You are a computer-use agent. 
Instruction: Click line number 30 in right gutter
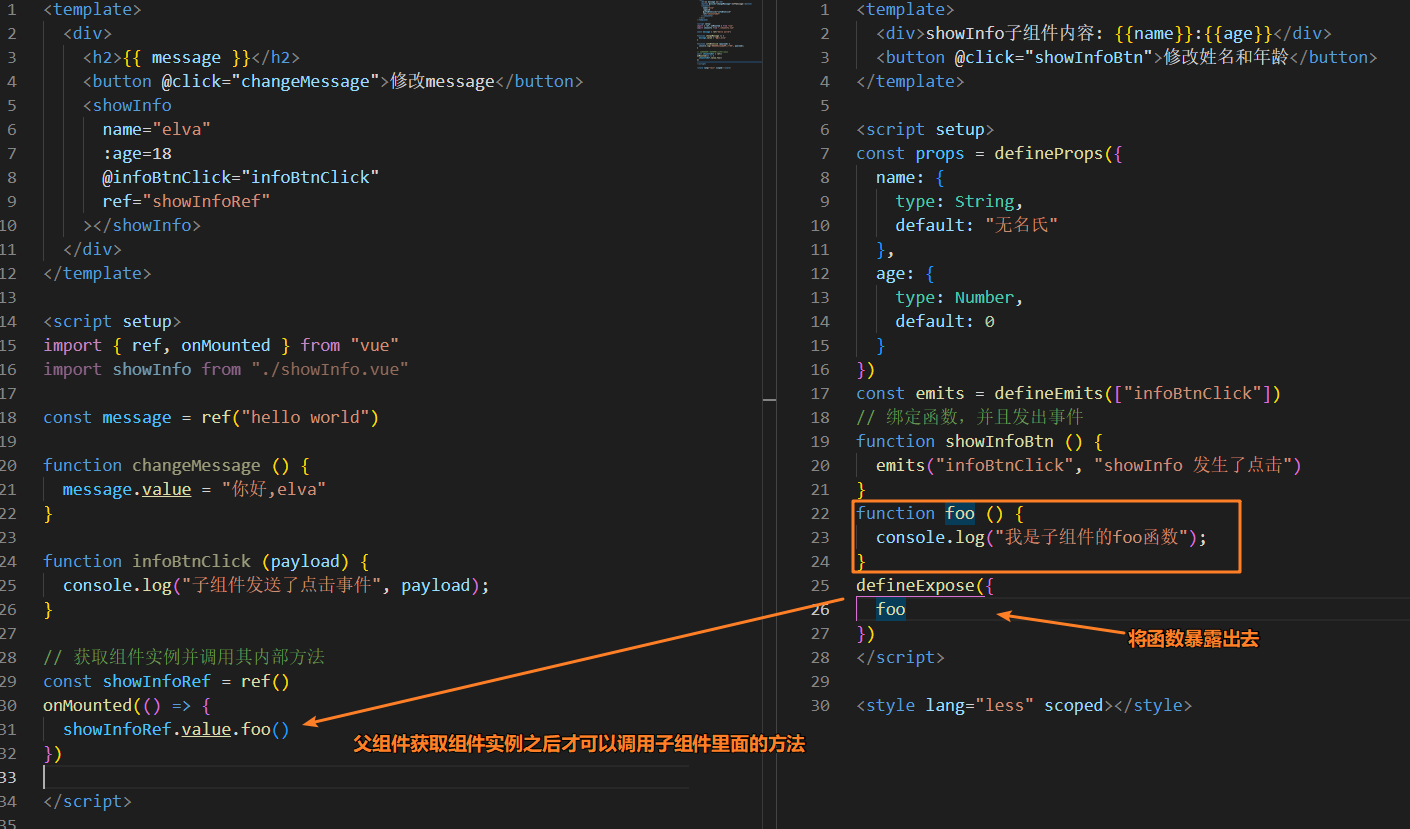(820, 705)
